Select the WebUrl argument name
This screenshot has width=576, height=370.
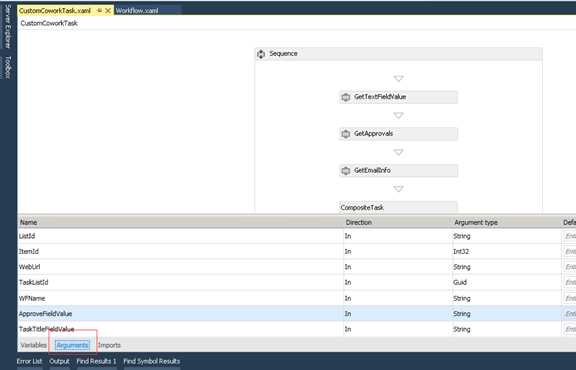pos(29,267)
